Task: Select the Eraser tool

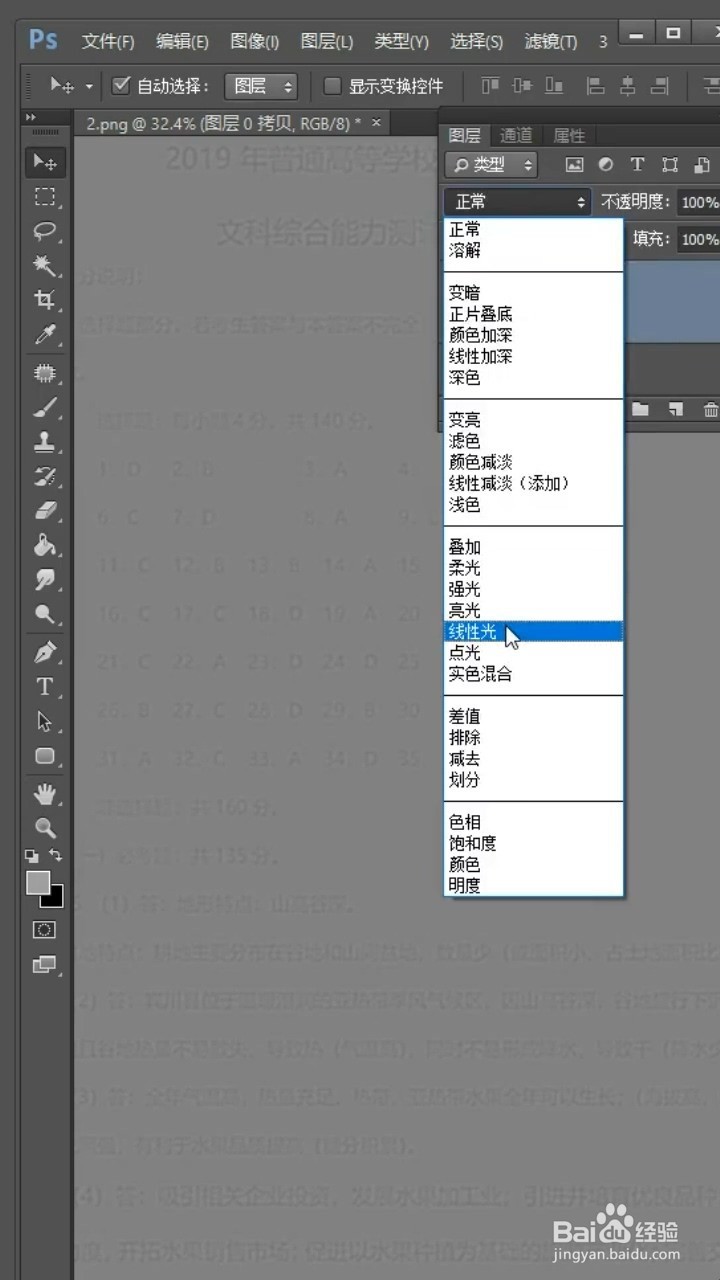Action: coord(45,511)
